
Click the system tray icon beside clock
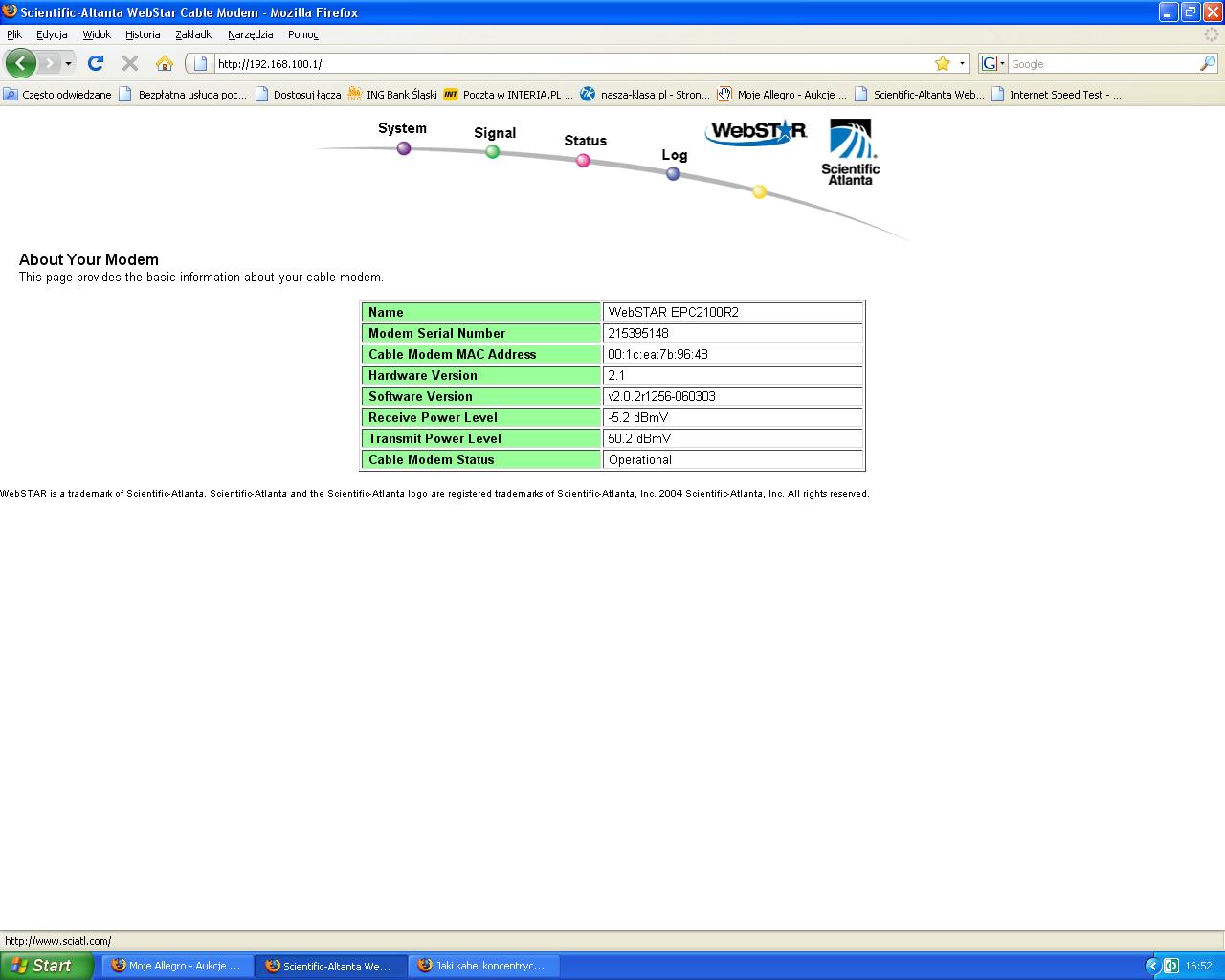1171,966
